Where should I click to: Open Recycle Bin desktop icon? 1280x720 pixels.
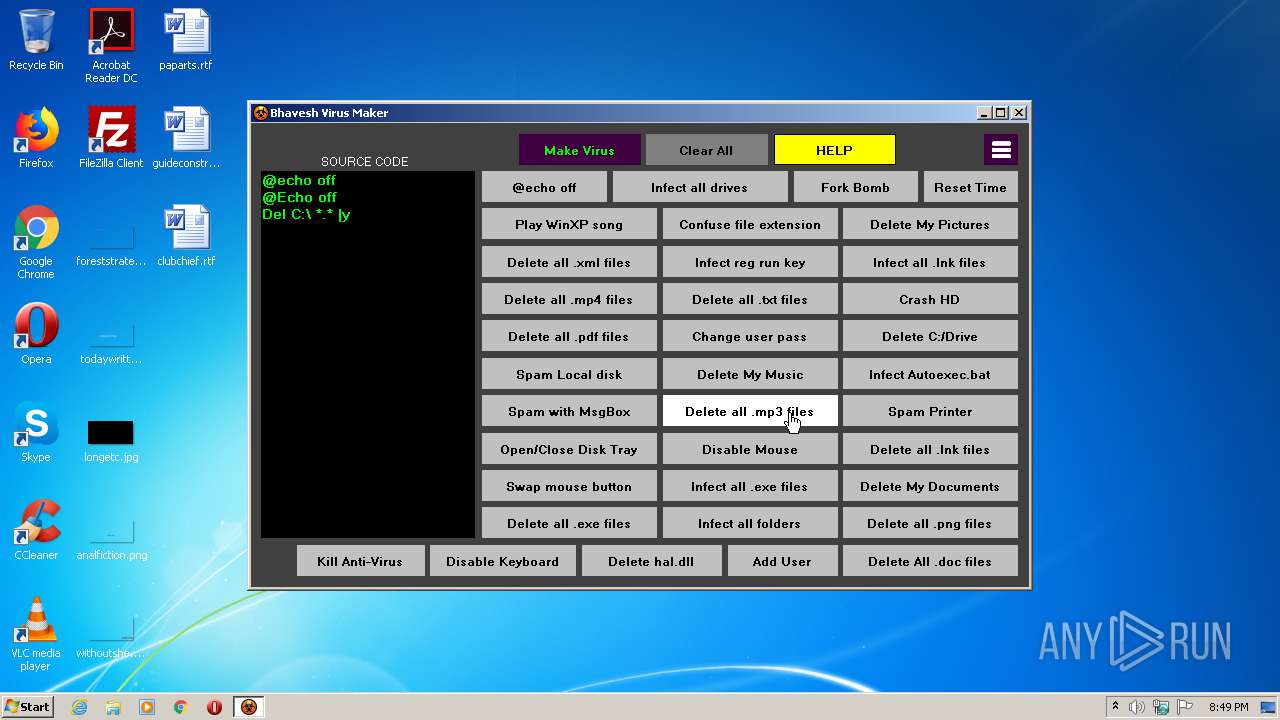(x=36, y=40)
